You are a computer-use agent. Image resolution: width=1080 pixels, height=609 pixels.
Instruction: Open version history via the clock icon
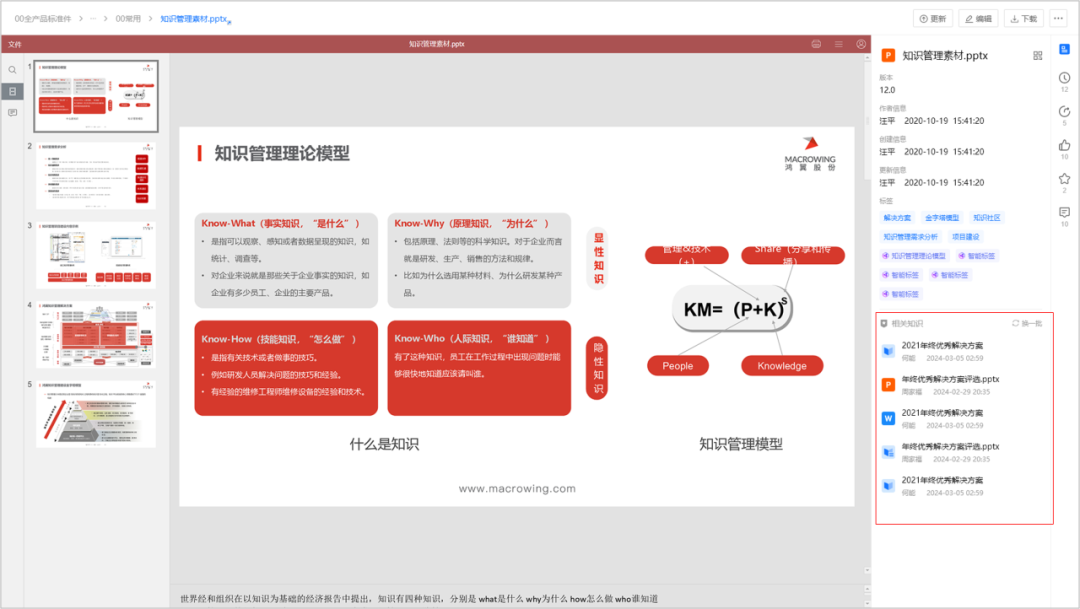(1063, 78)
